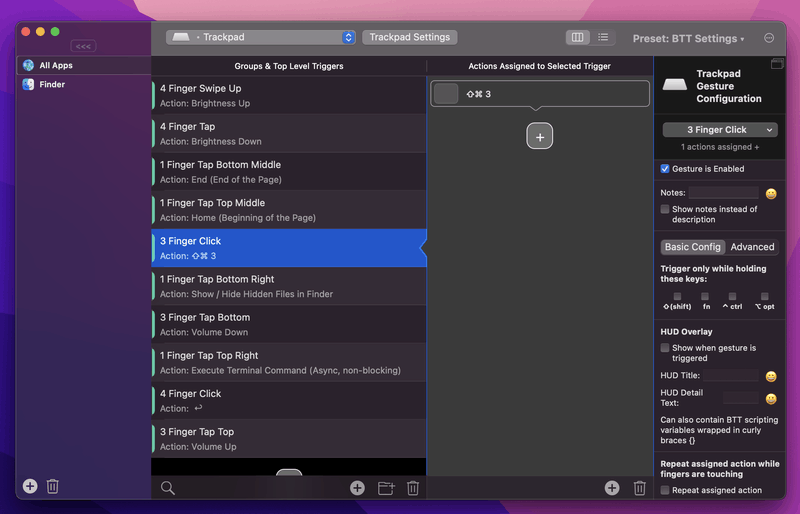Add another action with the large plus button

(540, 136)
